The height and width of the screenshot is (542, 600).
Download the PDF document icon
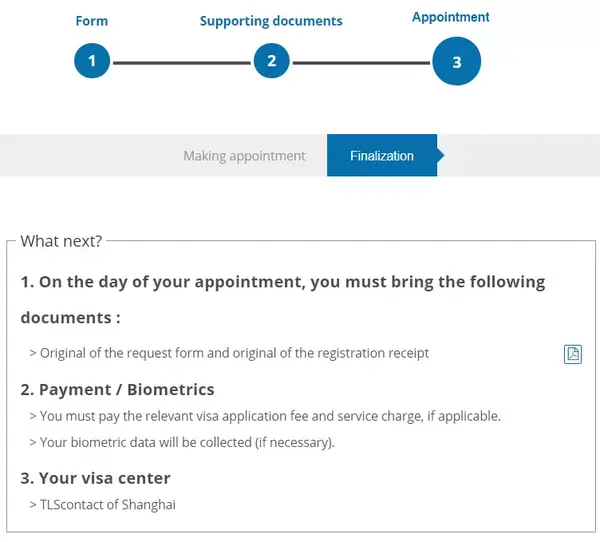coord(573,354)
